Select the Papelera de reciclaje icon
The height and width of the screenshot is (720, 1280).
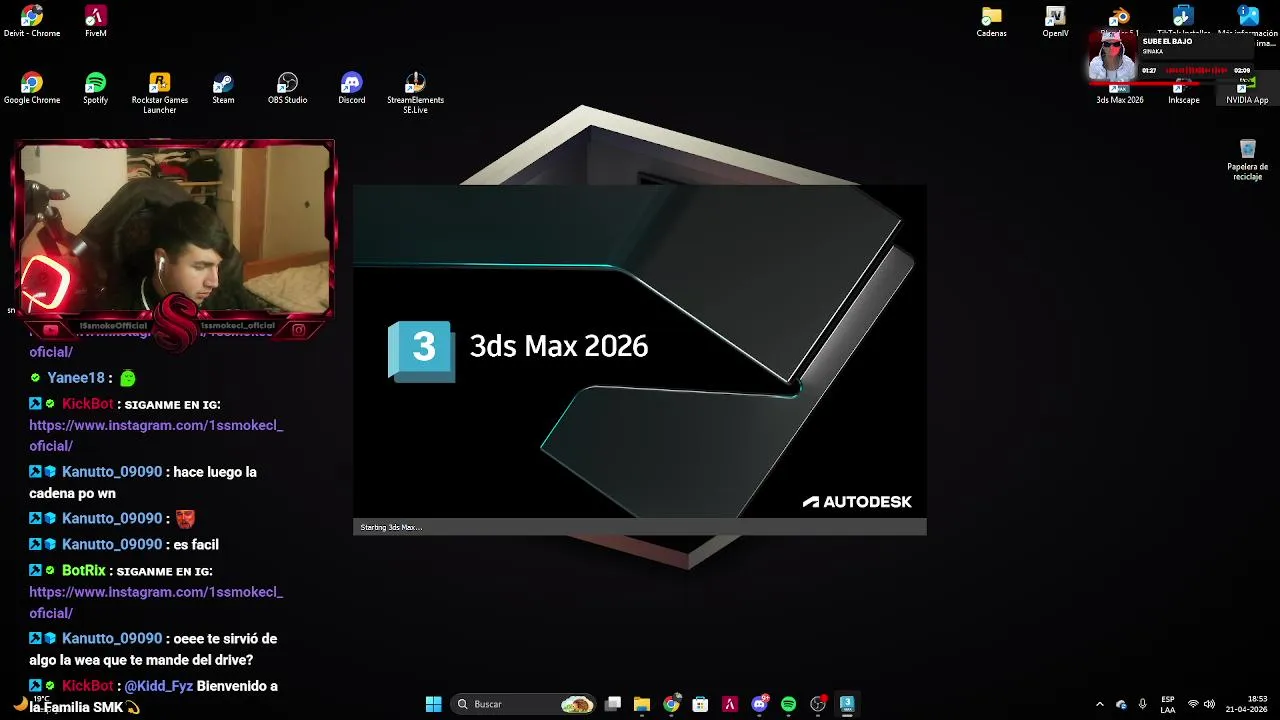point(1247,160)
